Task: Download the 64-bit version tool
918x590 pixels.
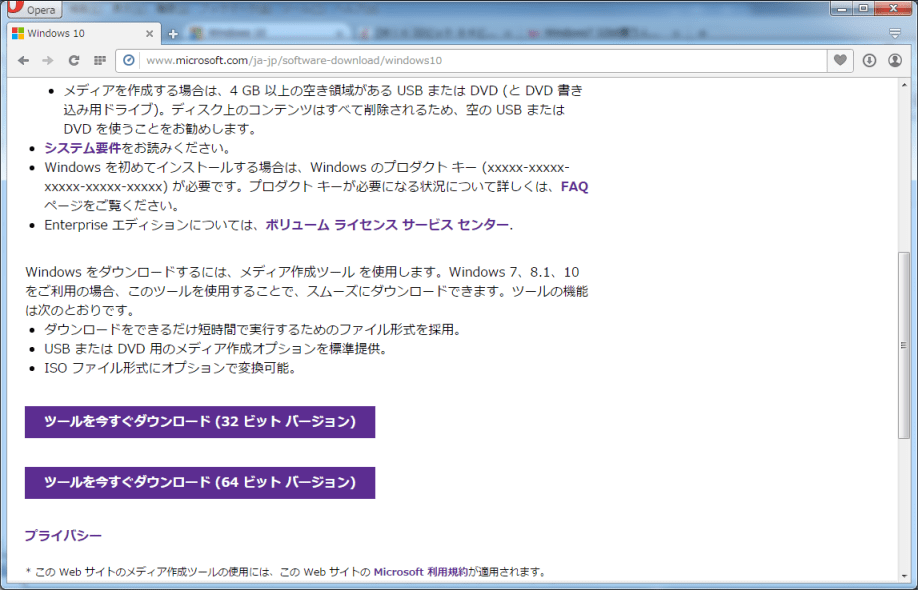Action: [200, 482]
